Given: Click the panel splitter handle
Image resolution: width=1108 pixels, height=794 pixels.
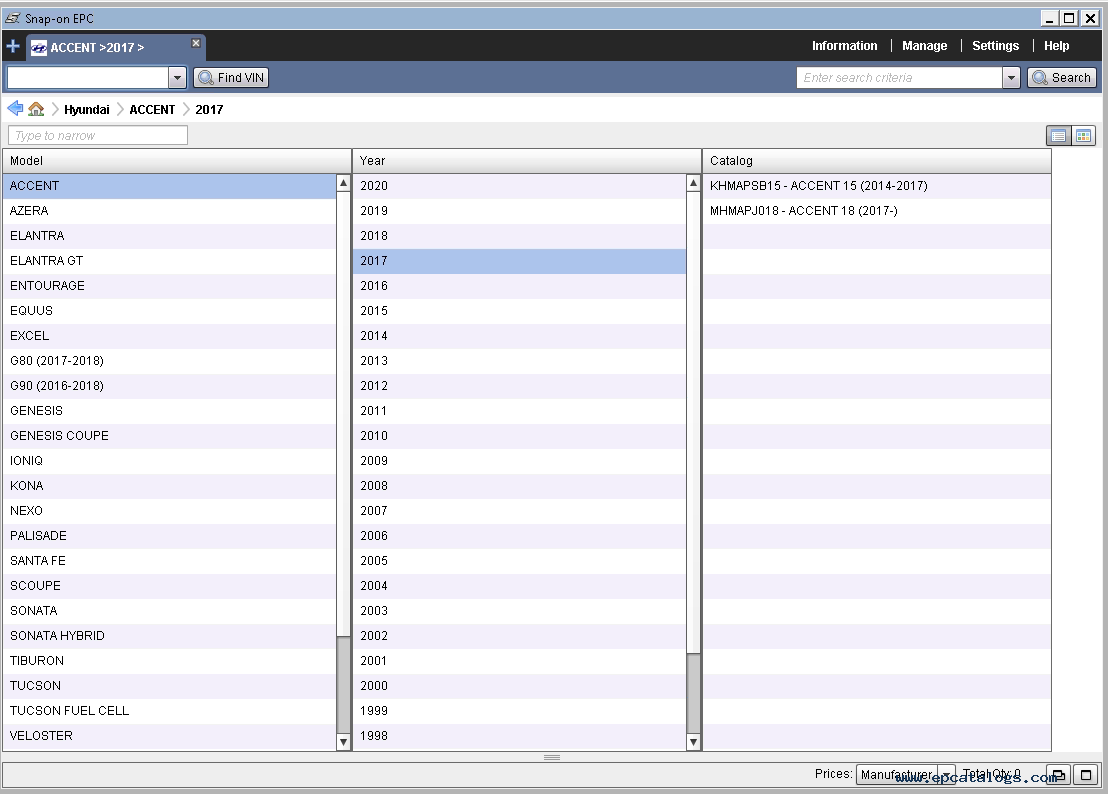Looking at the screenshot, I should (552, 757).
